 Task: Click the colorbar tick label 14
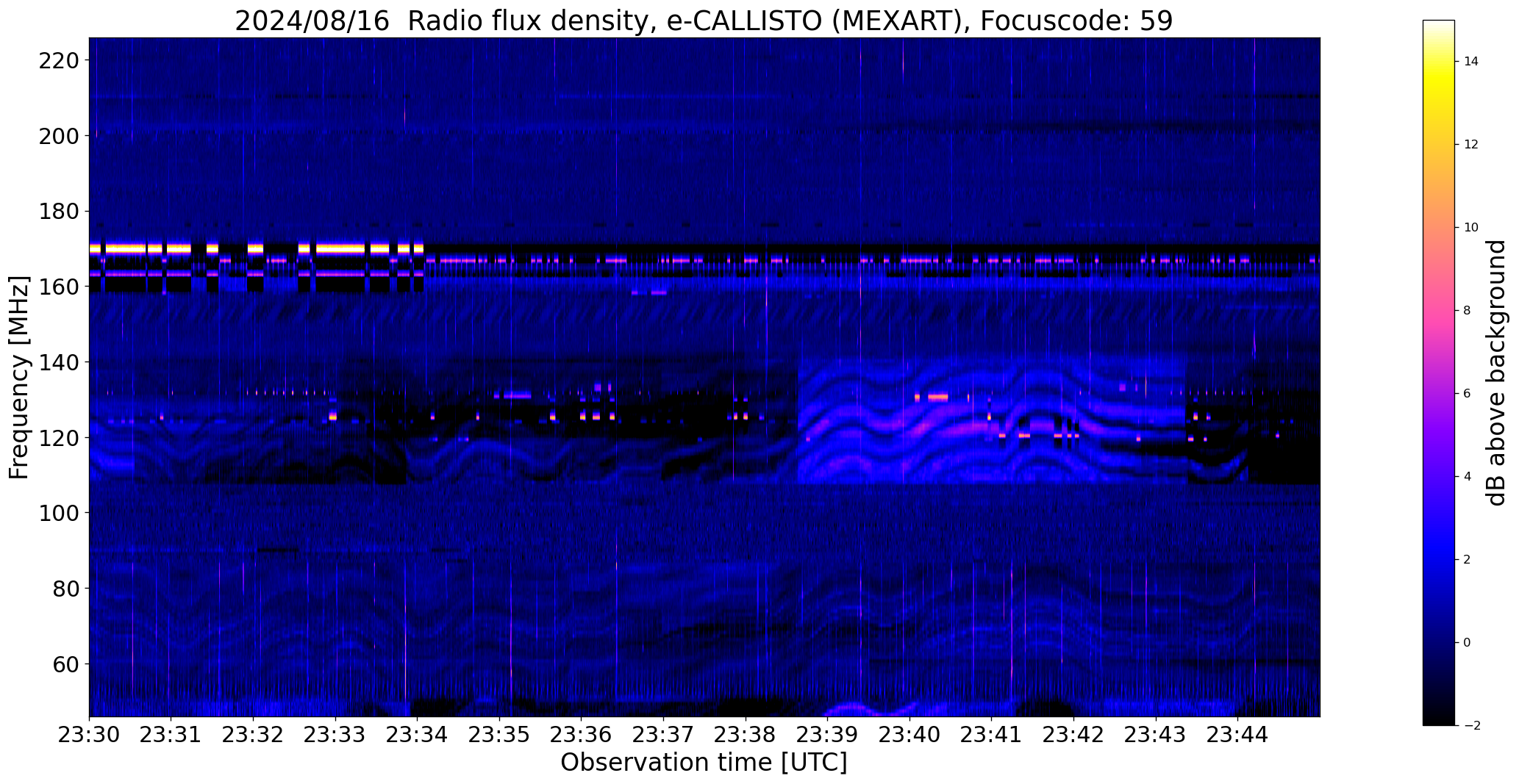tap(1471, 62)
